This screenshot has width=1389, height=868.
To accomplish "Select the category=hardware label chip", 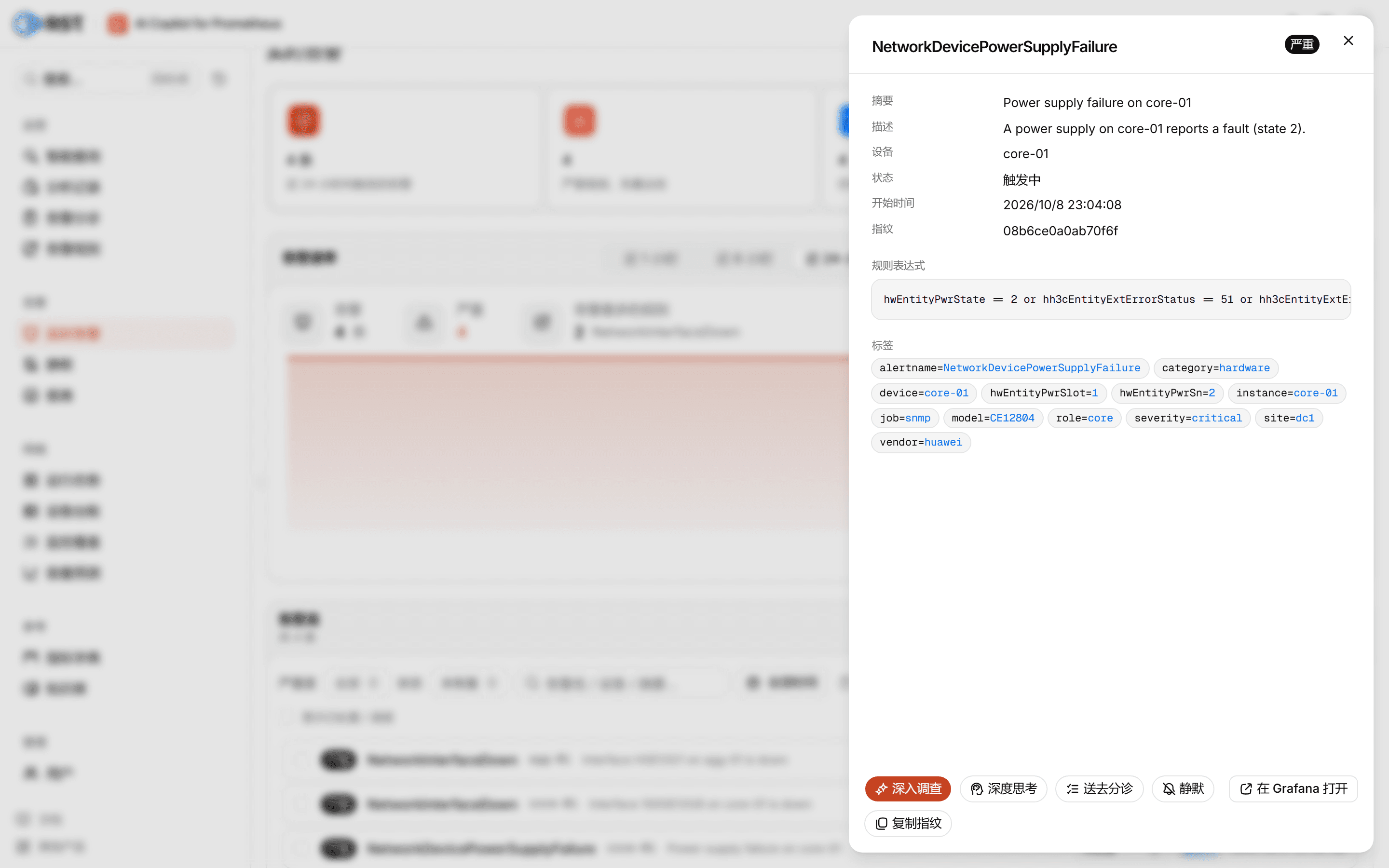I will [x=1216, y=368].
